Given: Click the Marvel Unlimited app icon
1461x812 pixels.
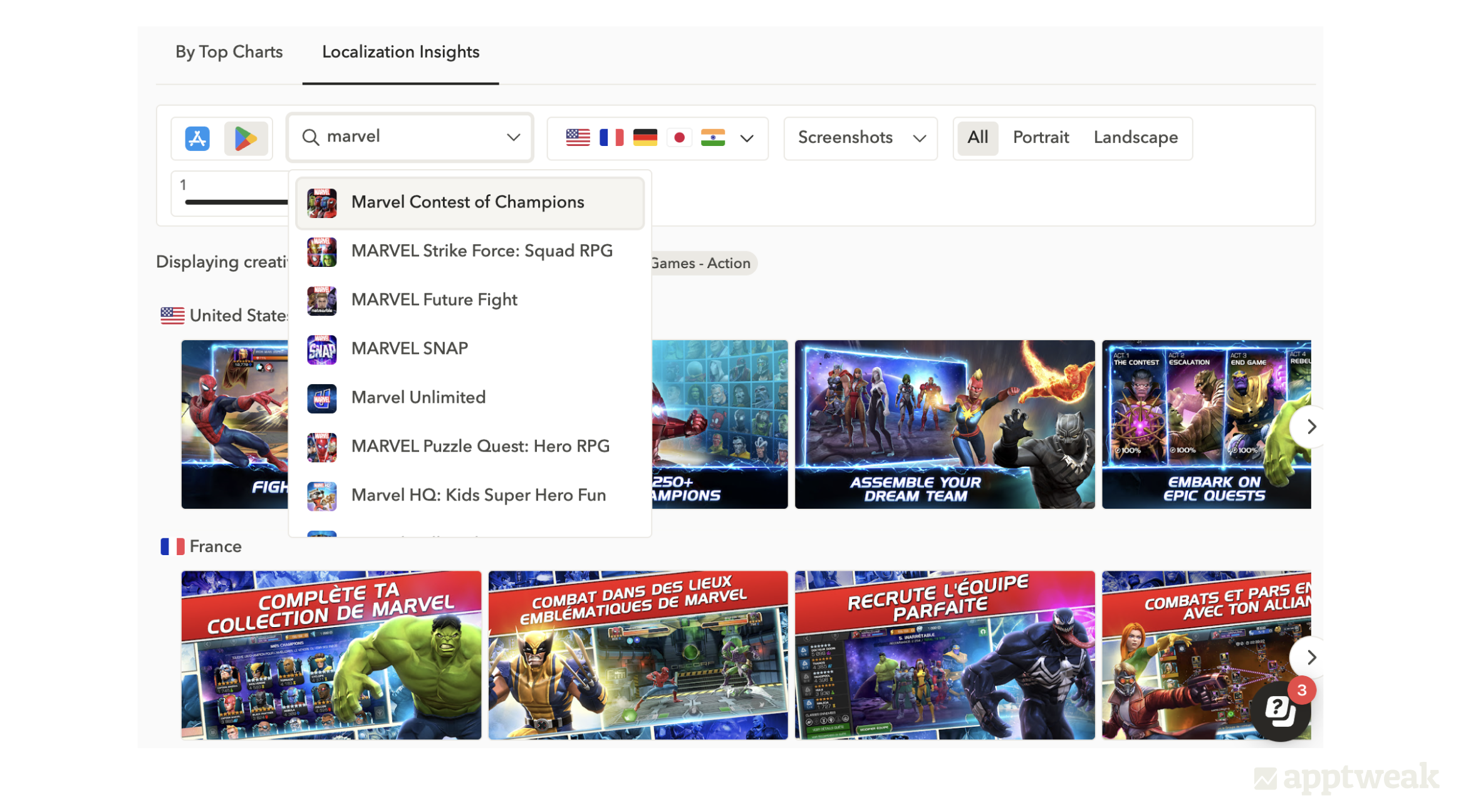Looking at the screenshot, I should (x=321, y=398).
